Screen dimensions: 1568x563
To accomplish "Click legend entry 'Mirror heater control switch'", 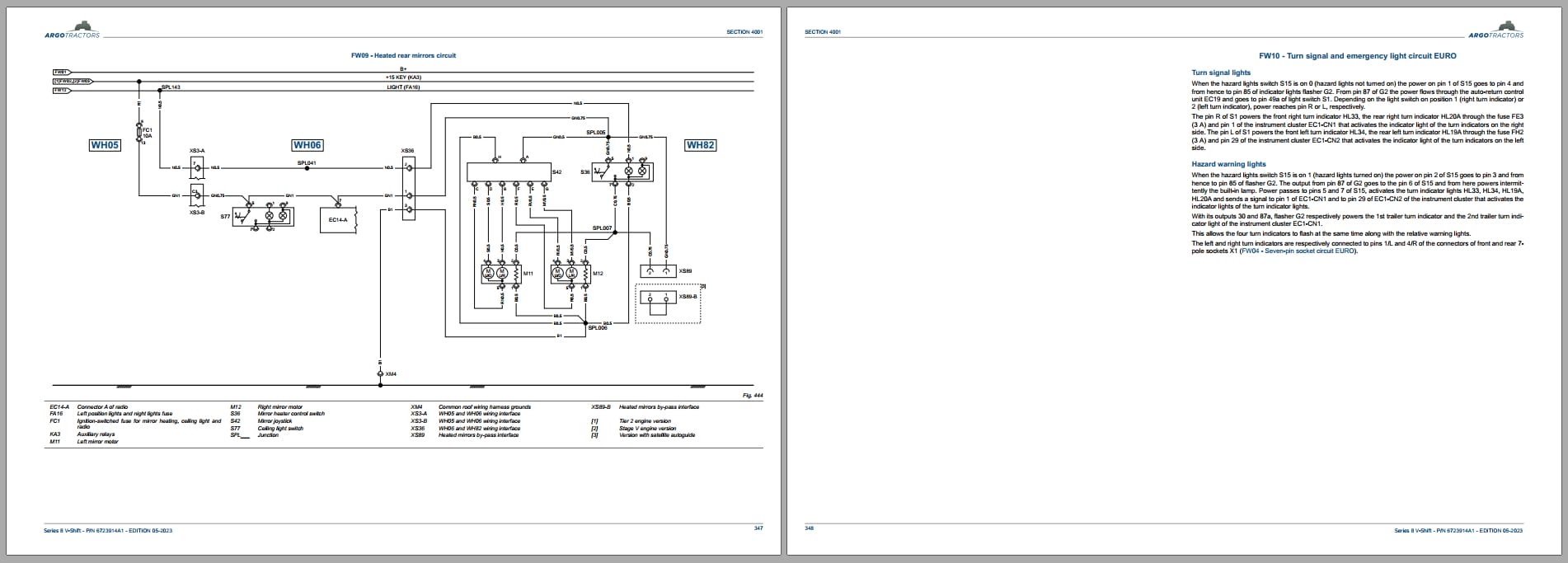I will tap(291, 414).
